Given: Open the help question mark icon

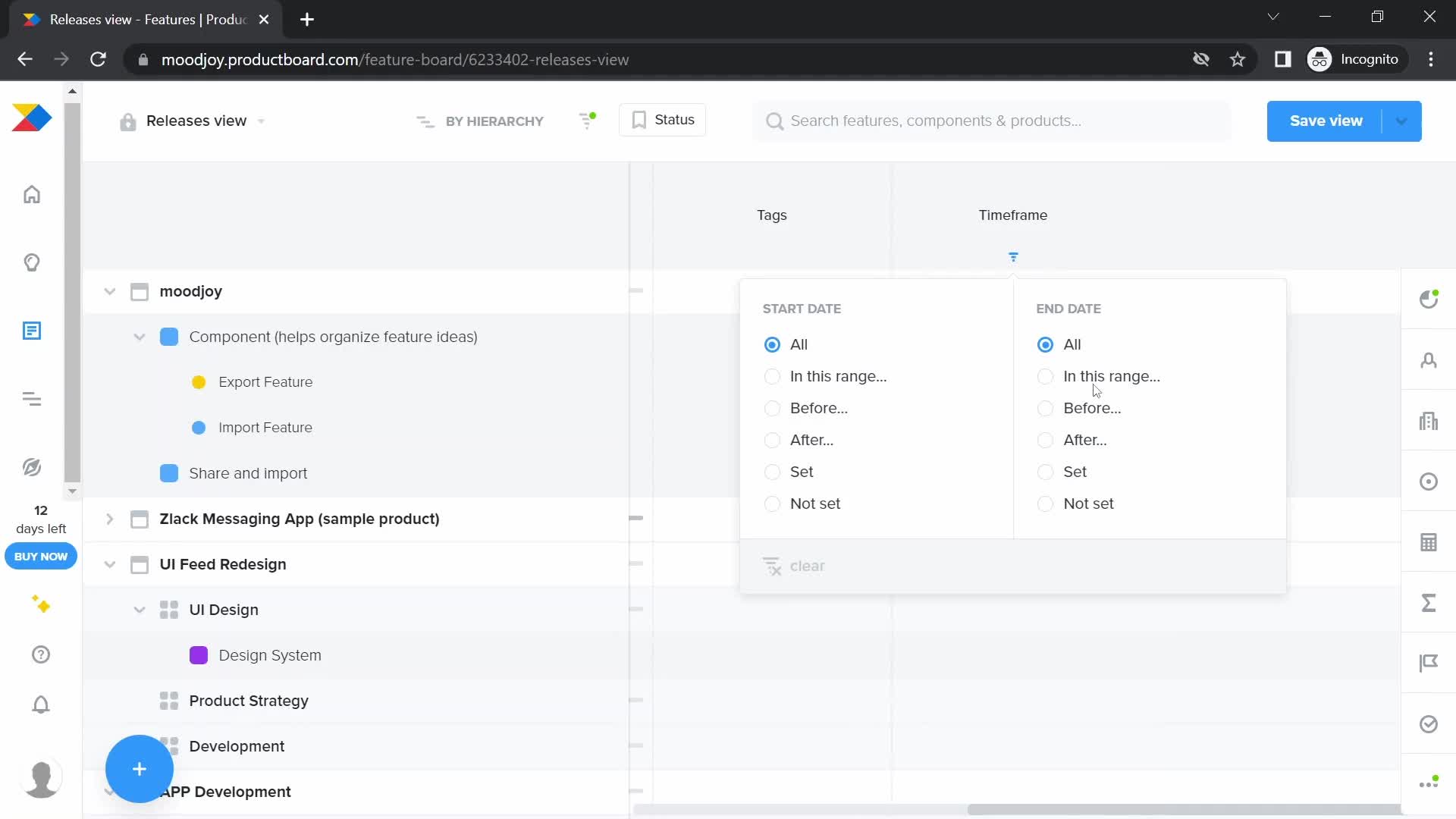Looking at the screenshot, I should [x=41, y=654].
